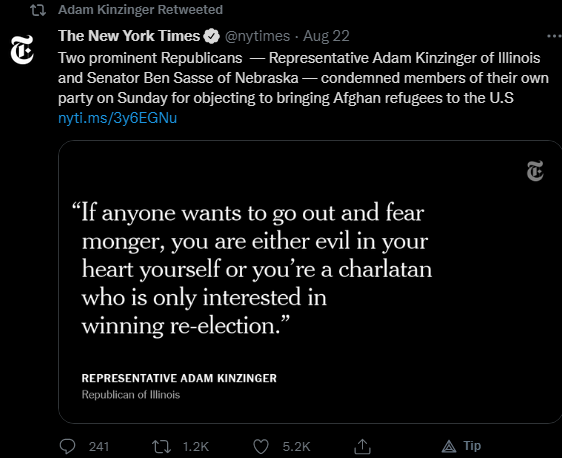Viewport: 562px width, 458px height.
Task: Open the nyti.ms/3y6EGNu link
Action: click(118, 118)
